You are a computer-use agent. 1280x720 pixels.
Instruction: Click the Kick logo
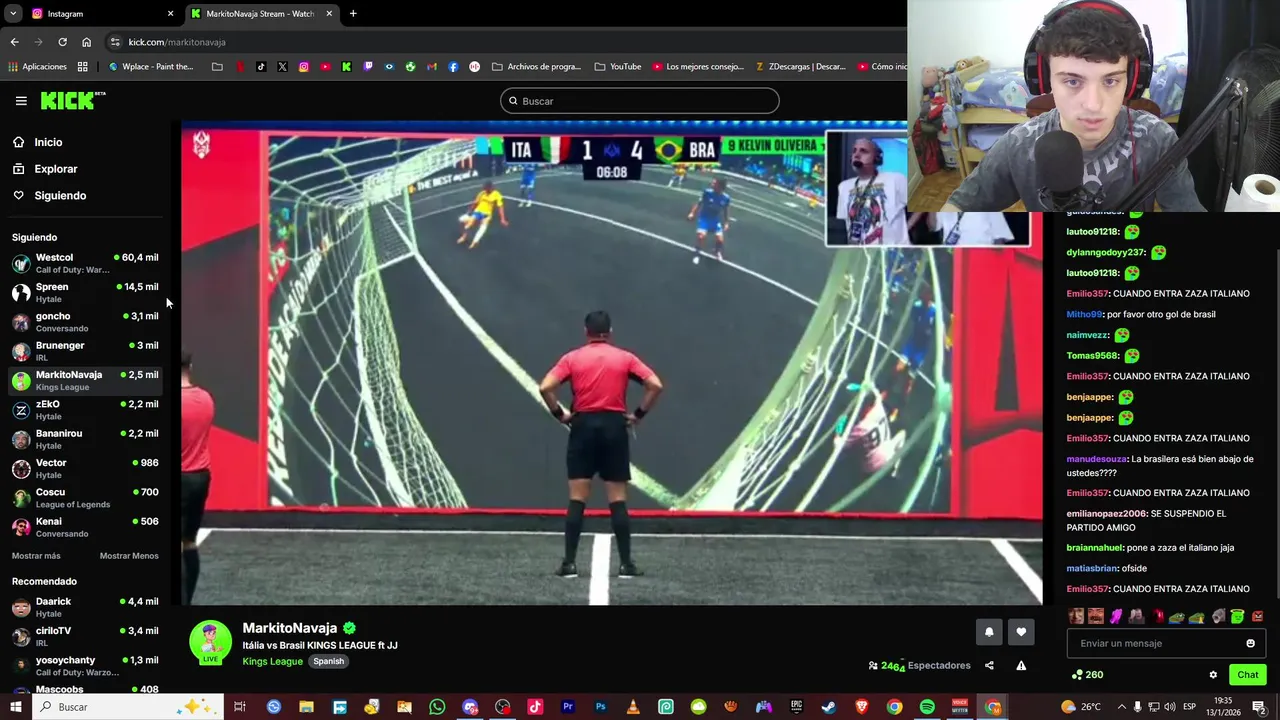point(73,100)
